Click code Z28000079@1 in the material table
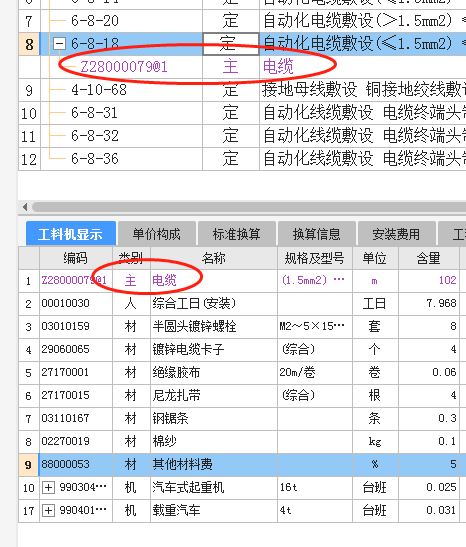Screen dimensions: 466x547 tap(74, 280)
